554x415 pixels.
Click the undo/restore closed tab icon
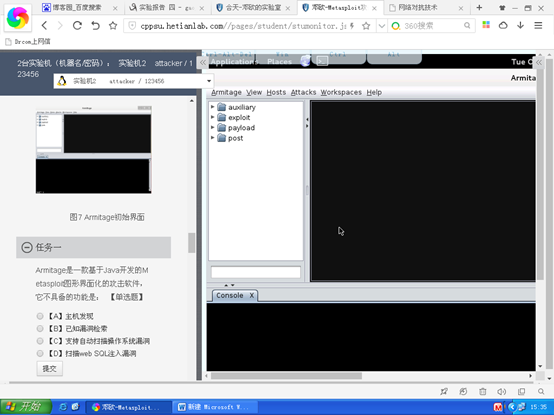tap(95, 25)
